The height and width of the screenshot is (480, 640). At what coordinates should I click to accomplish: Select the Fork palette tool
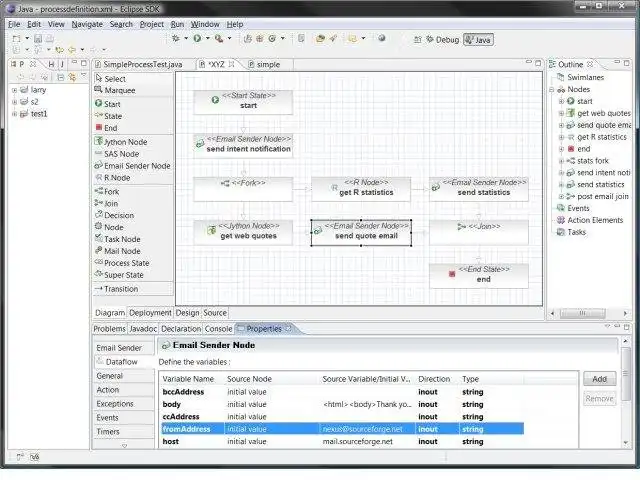[107, 191]
